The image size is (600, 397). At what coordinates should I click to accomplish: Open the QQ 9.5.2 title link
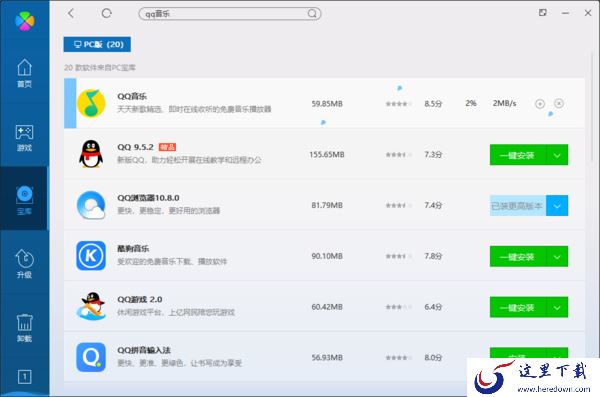point(135,147)
